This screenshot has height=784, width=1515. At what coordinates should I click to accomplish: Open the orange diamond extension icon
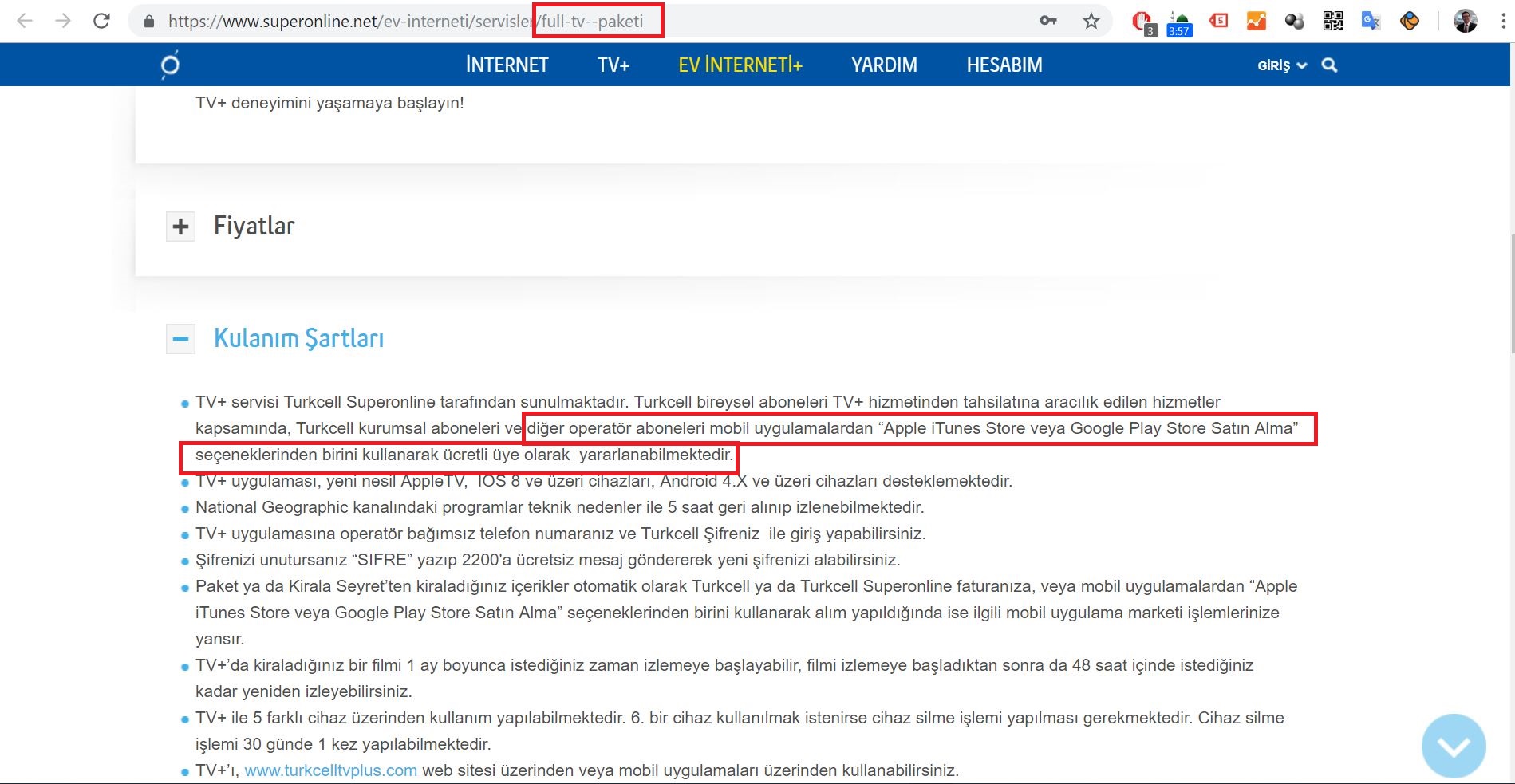click(1410, 21)
